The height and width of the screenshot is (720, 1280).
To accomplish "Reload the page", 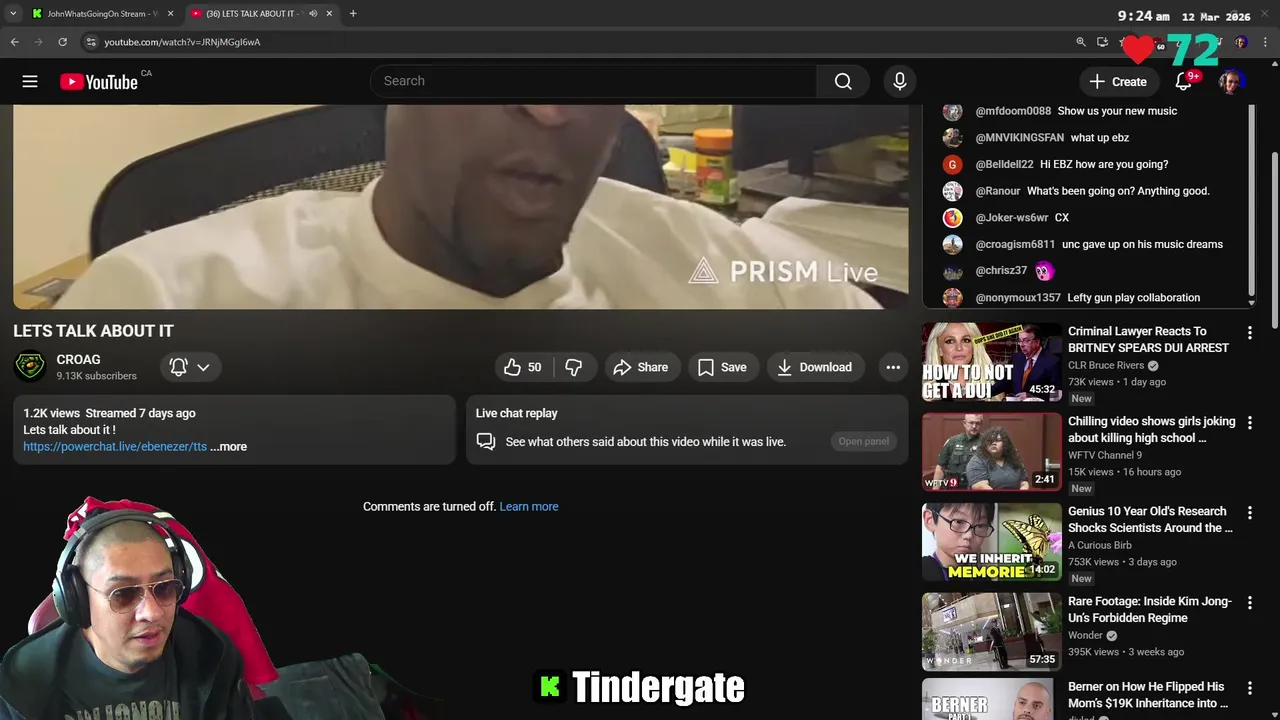I will tap(62, 42).
